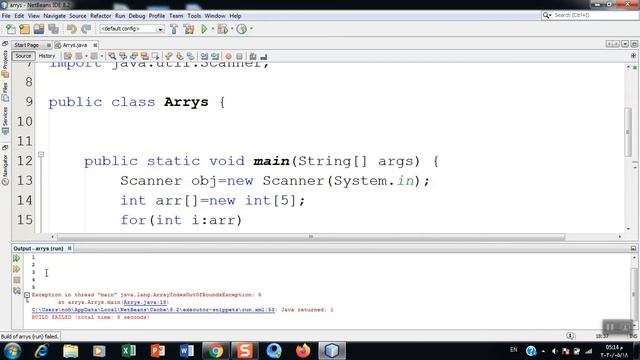Click the Find Next Occurrence icon
Screen dimensions: 640x360
pyautogui.click(x=134, y=56)
